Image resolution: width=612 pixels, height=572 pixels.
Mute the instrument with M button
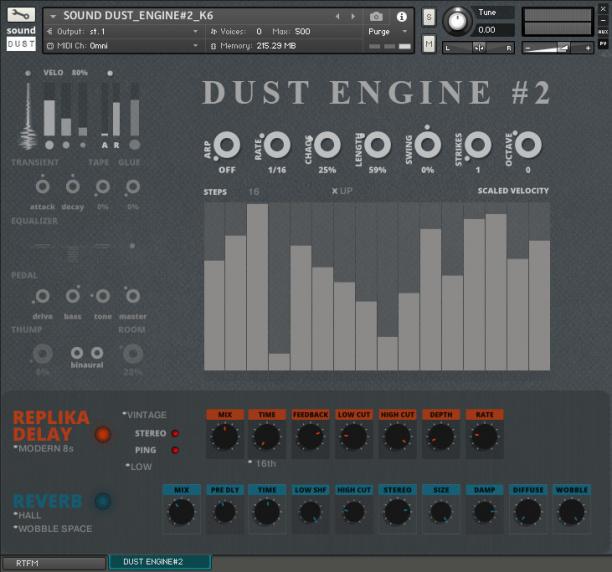pyautogui.click(x=429, y=44)
